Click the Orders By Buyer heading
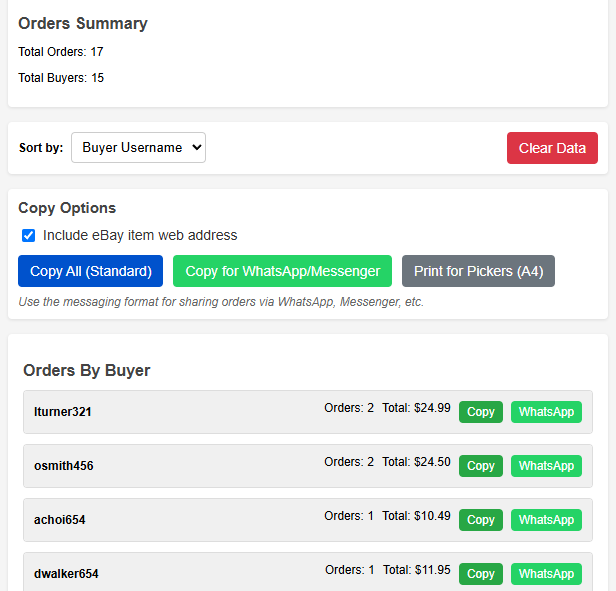Image resolution: width=616 pixels, height=591 pixels. (86, 371)
